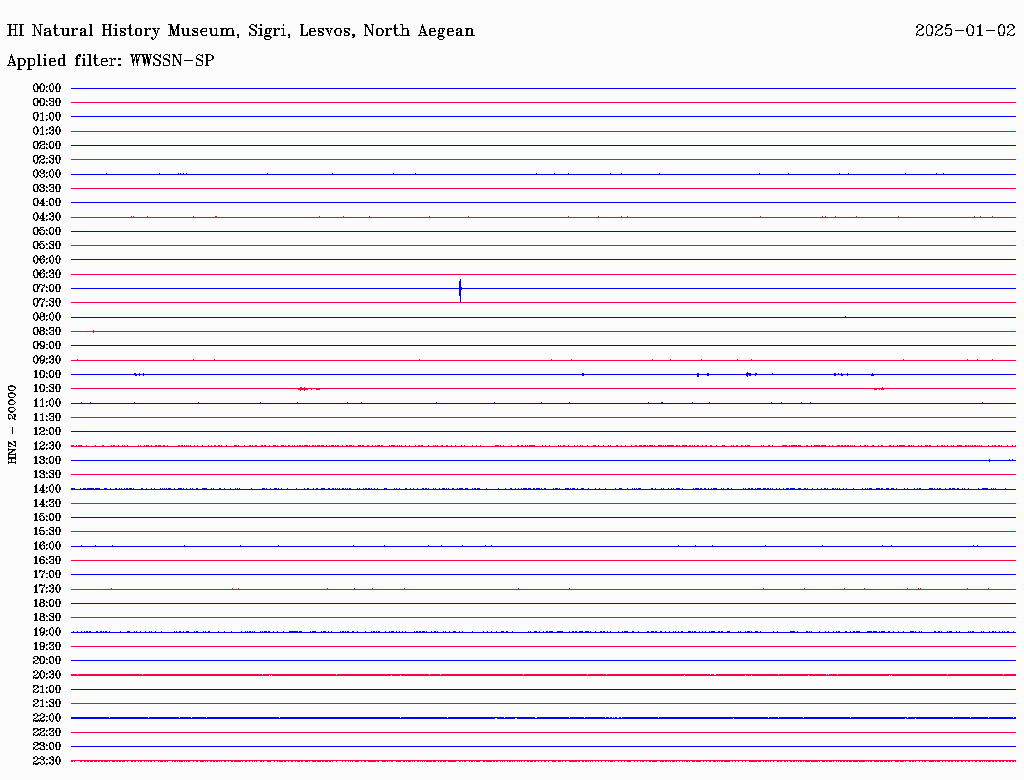
Task: Click the 05:00 time label
Action: [47, 231]
